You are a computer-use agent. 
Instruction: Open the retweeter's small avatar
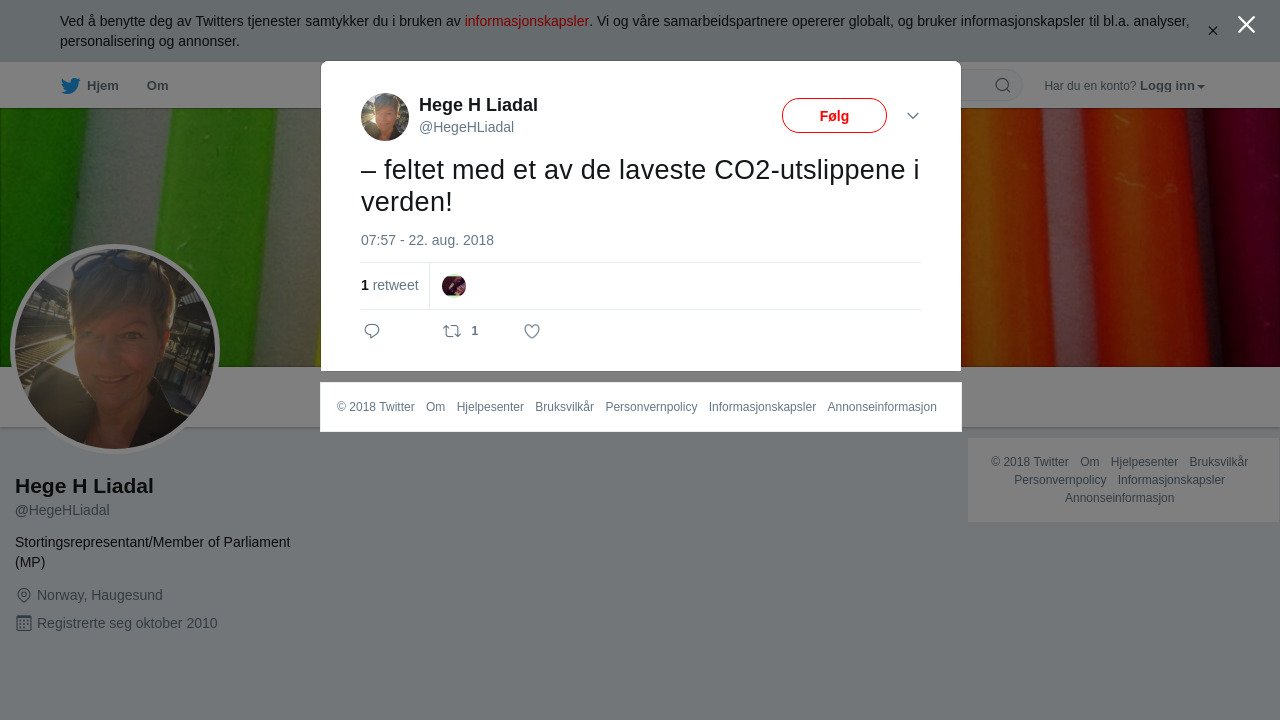point(454,286)
